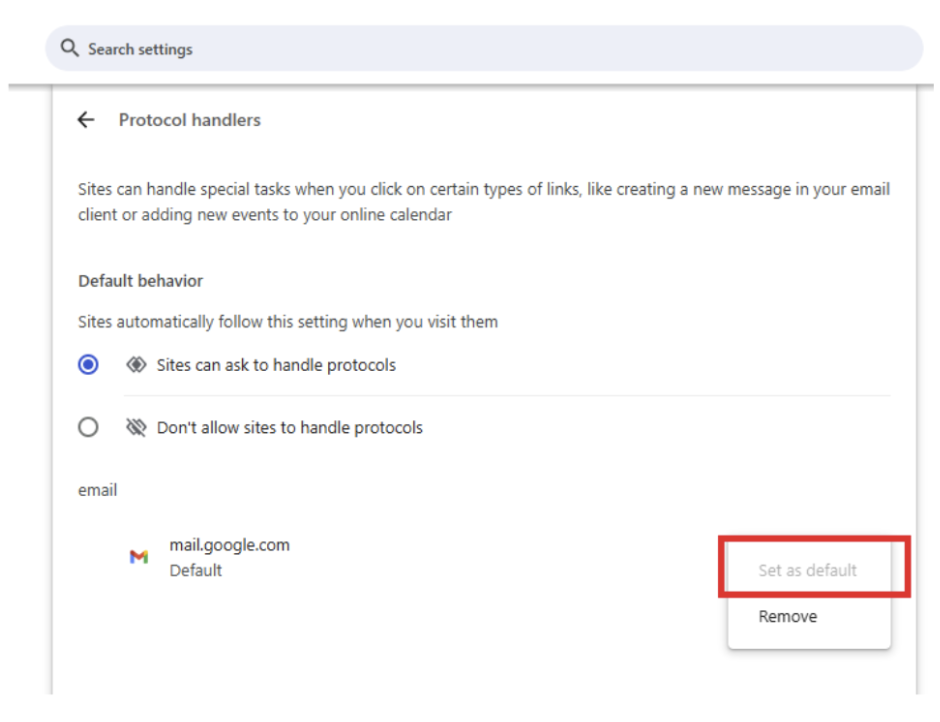Click the allow protocol handlers diamond icon
940x722 pixels.
[x=136, y=365]
